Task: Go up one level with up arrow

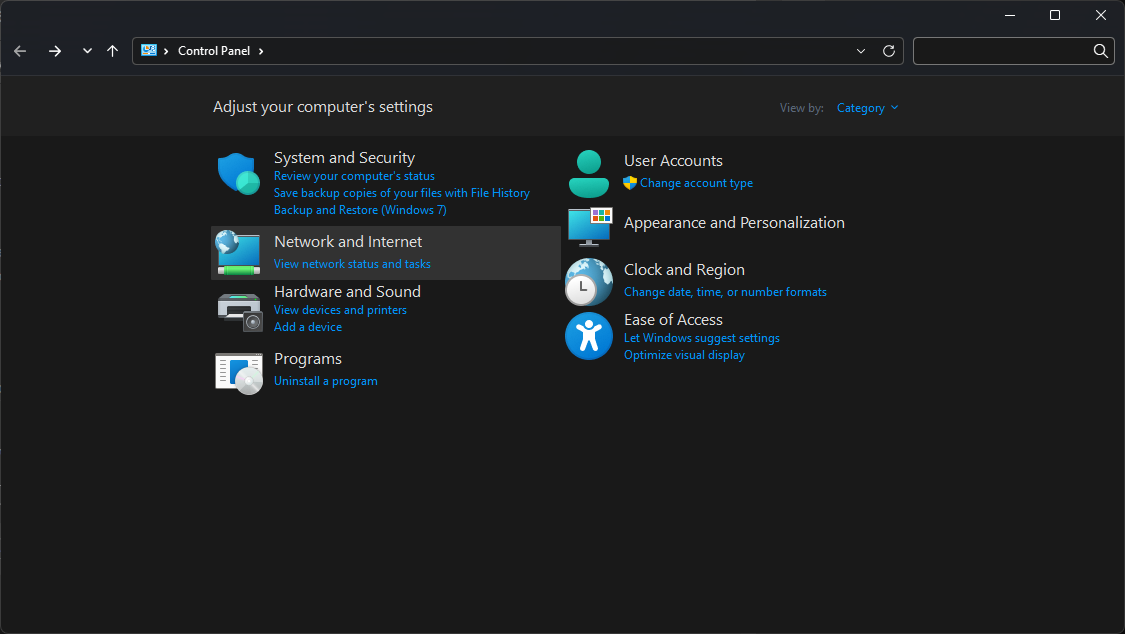Action: (113, 51)
